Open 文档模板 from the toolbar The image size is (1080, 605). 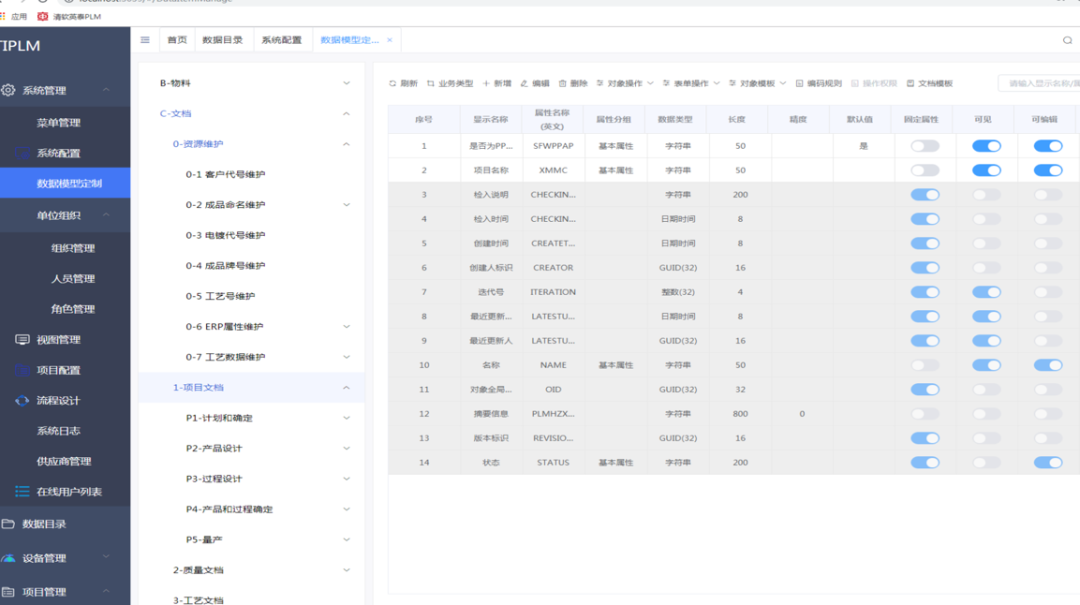tap(929, 83)
